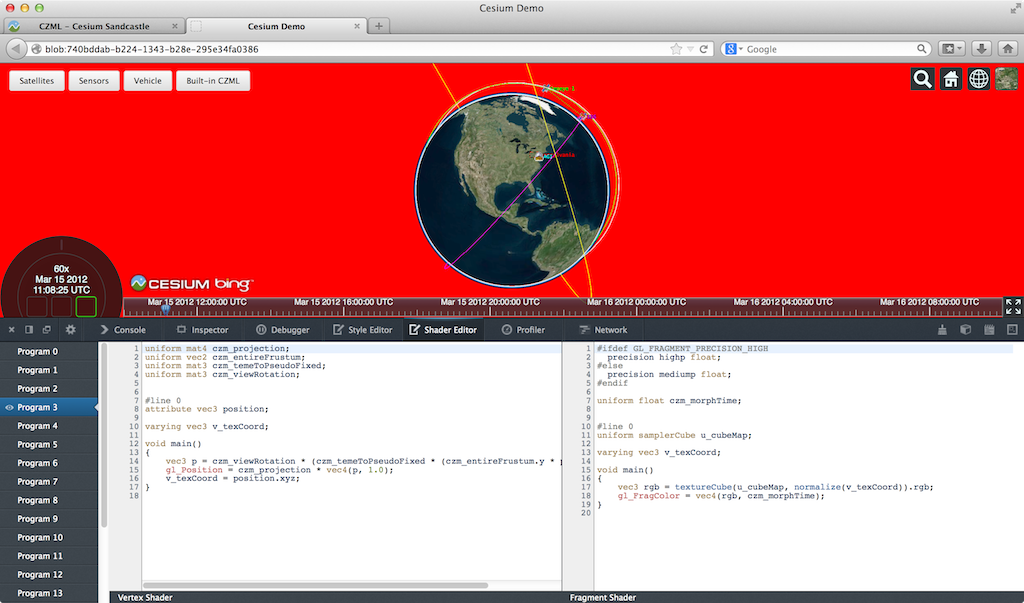This screenshot has width=1024, height=603.
Task: Focus the blob URL address bar
Action: tap(356, 49)
